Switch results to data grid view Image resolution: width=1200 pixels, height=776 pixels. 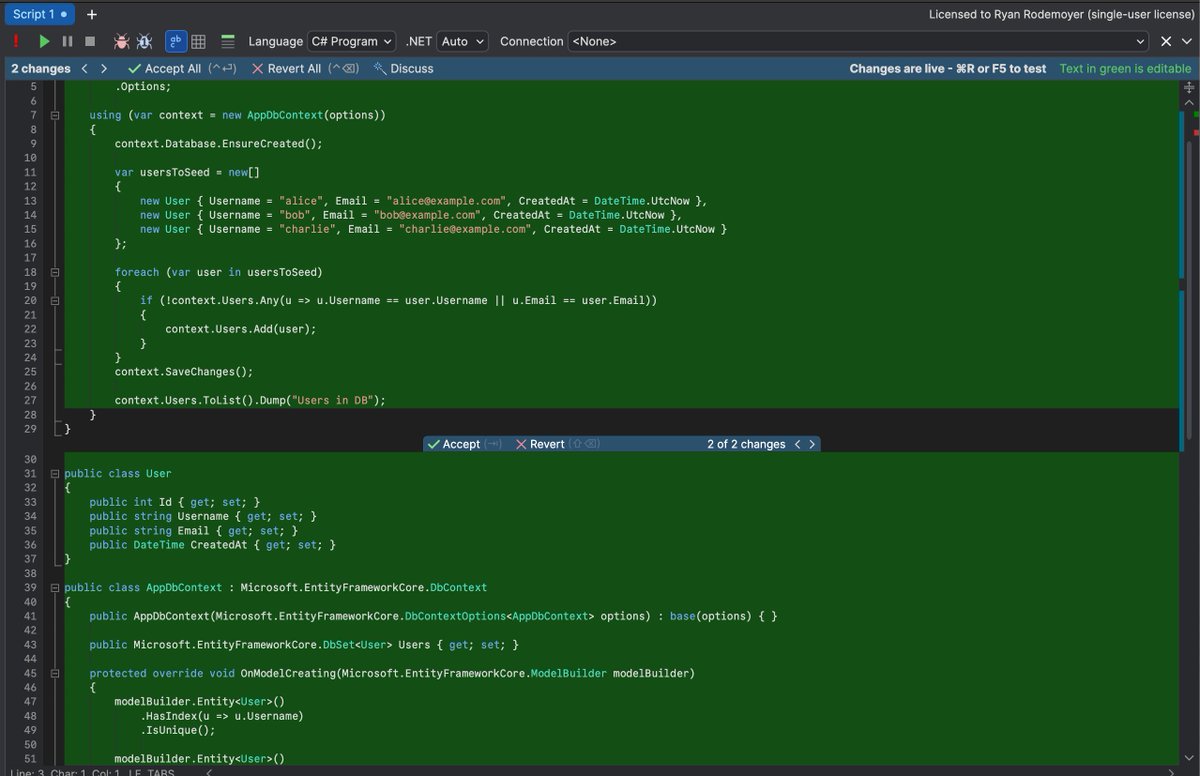pyautogui.click(x=198, y=41)
